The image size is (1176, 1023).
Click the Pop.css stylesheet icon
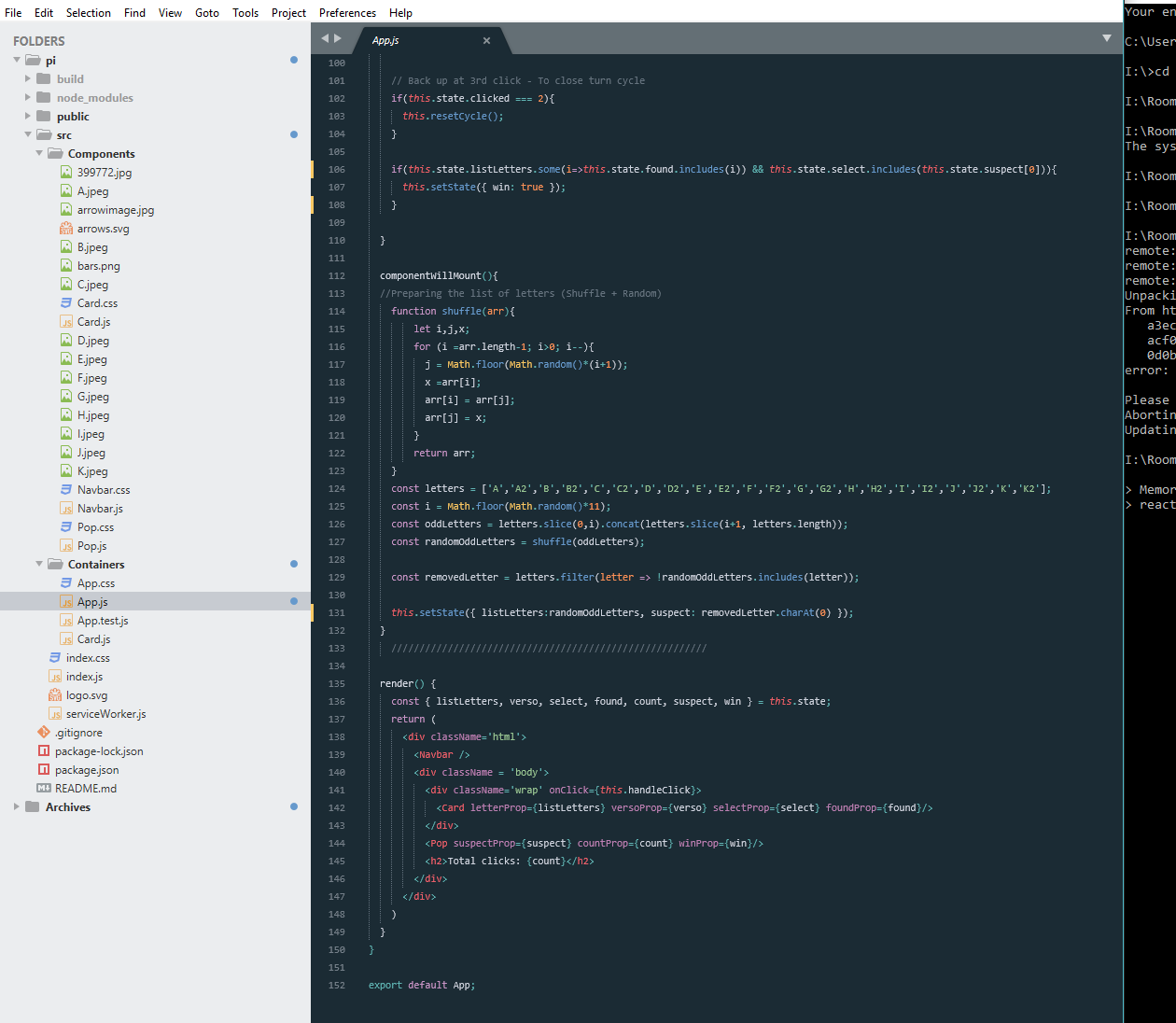[x=66, y=527]
